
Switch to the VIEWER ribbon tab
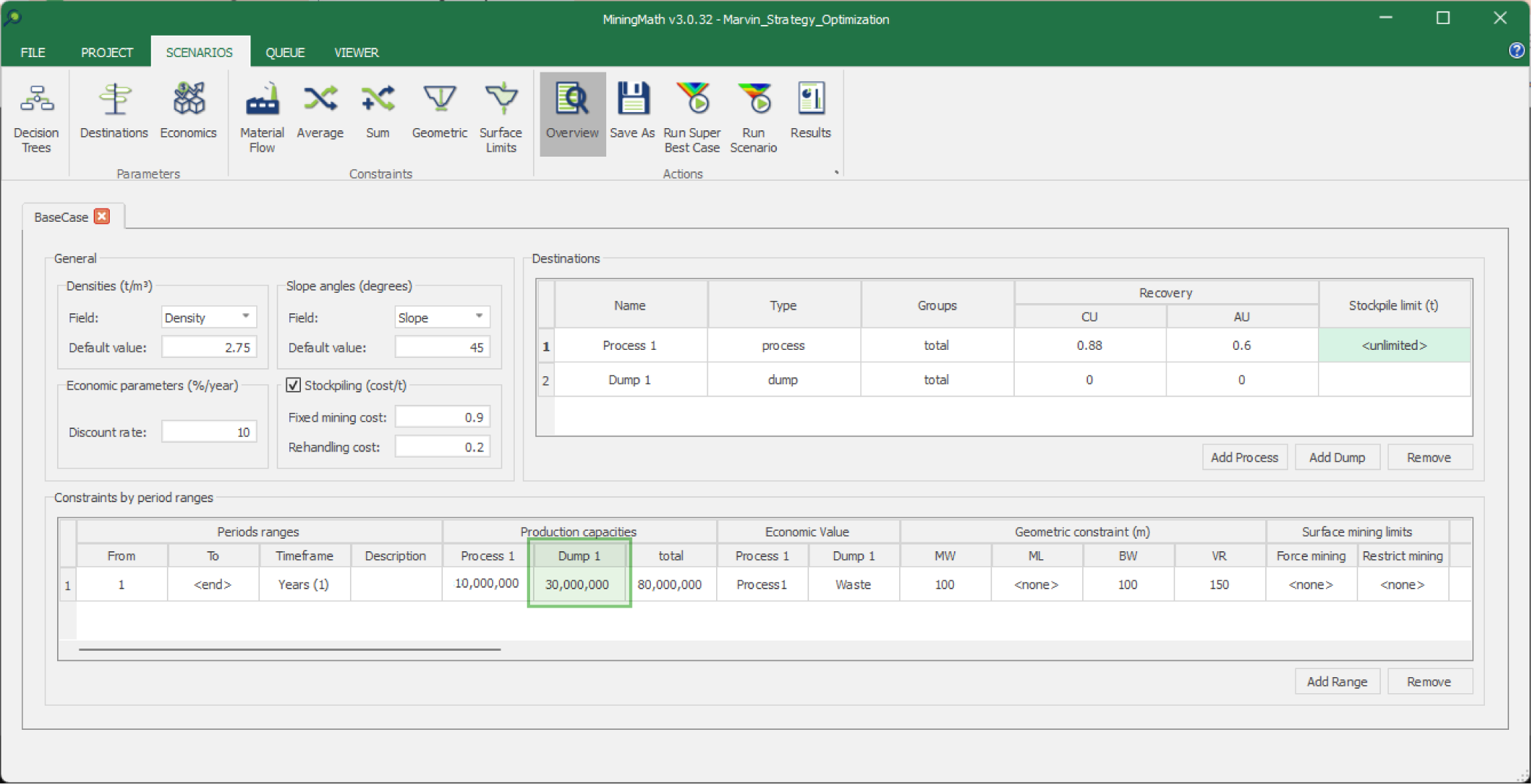pyautogui.click(x=356, y=53)
